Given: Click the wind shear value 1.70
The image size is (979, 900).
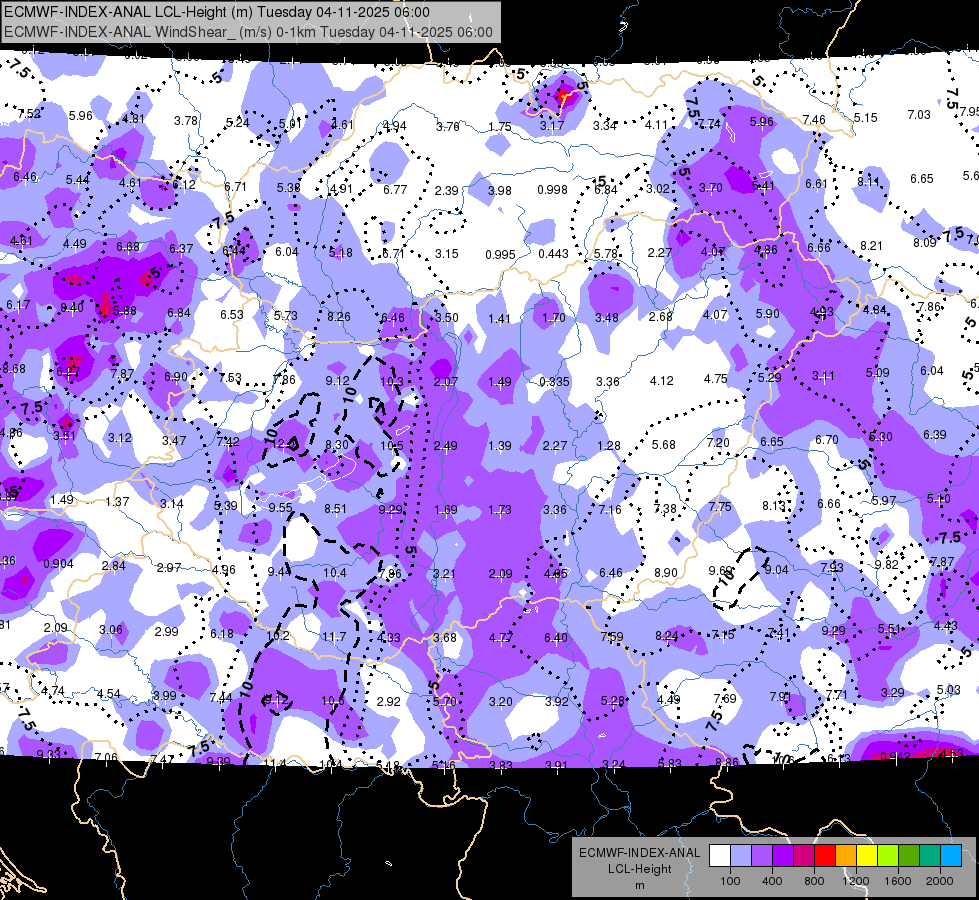Looking at the screenshot, I should 554,318.
